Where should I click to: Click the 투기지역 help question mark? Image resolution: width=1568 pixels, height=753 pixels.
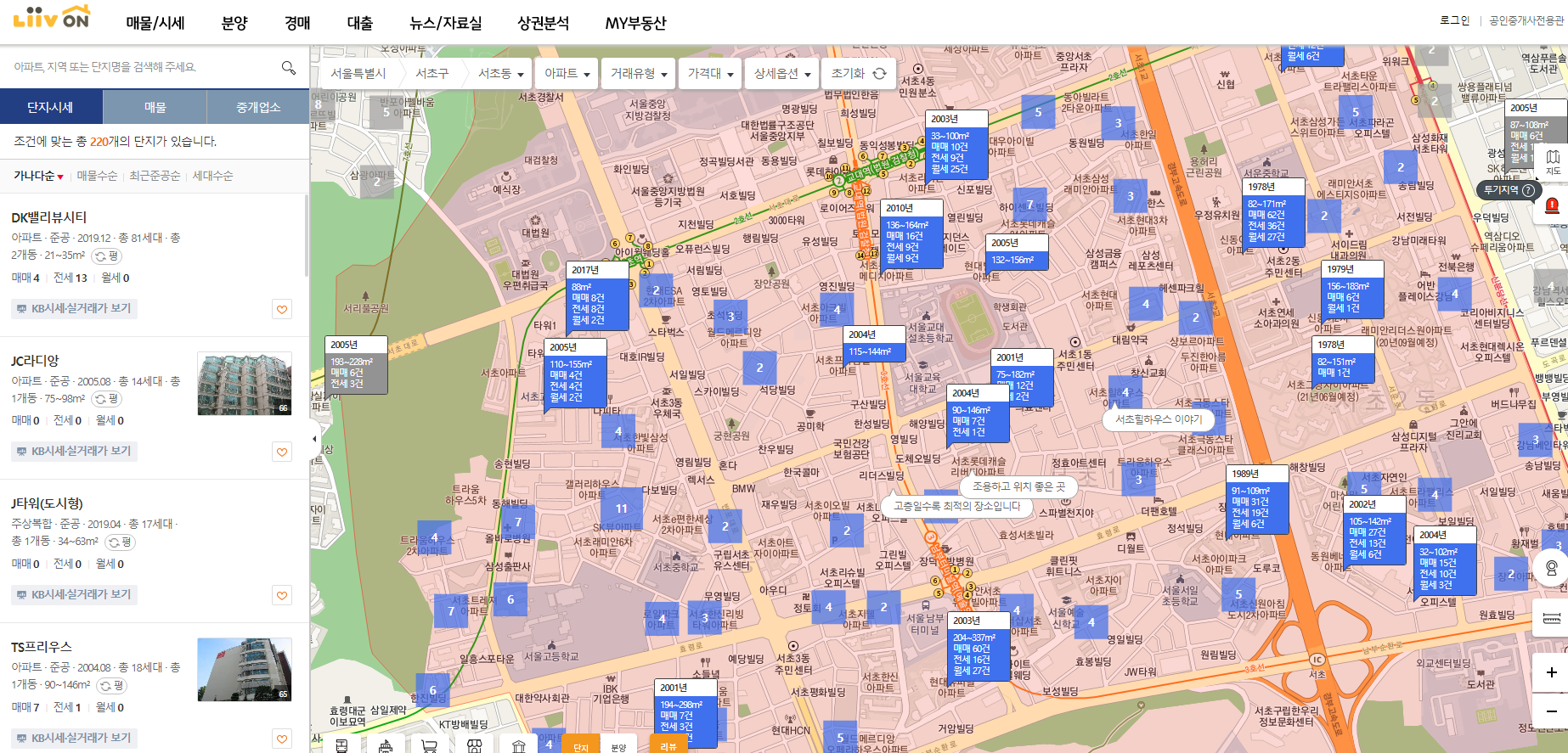(x=1529, y=190)
